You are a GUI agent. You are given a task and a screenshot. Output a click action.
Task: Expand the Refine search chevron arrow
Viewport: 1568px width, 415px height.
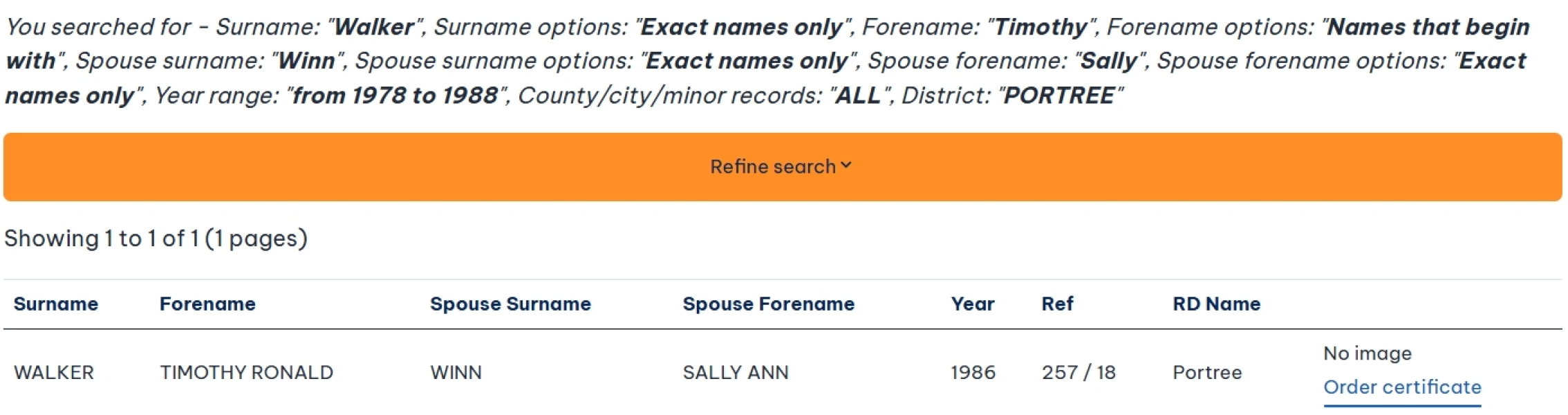point(846,166)
